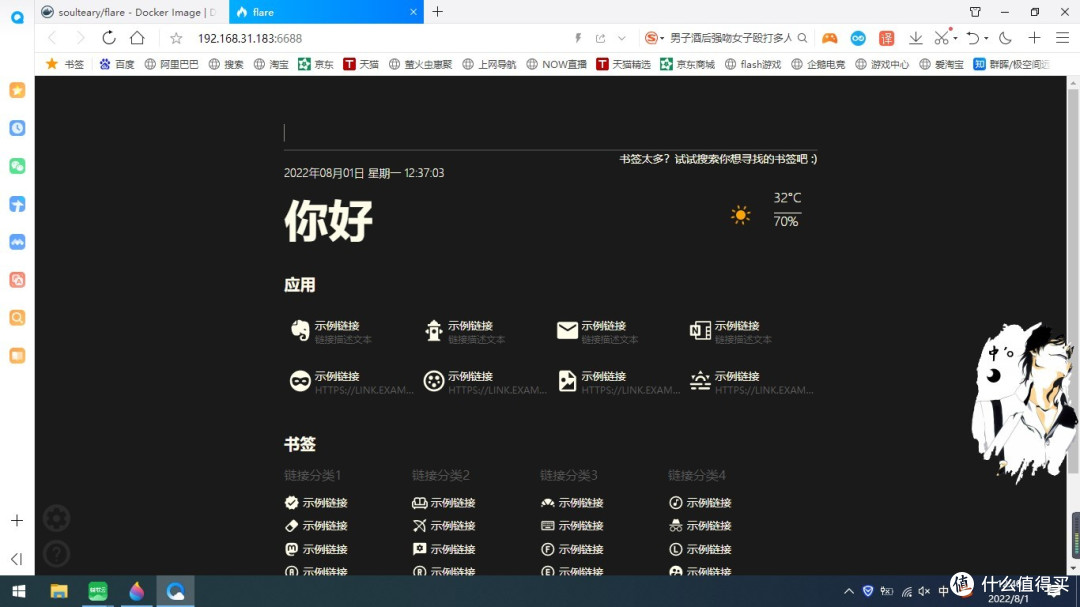Open the sidebar history clock icon

[x=17, y=128]
